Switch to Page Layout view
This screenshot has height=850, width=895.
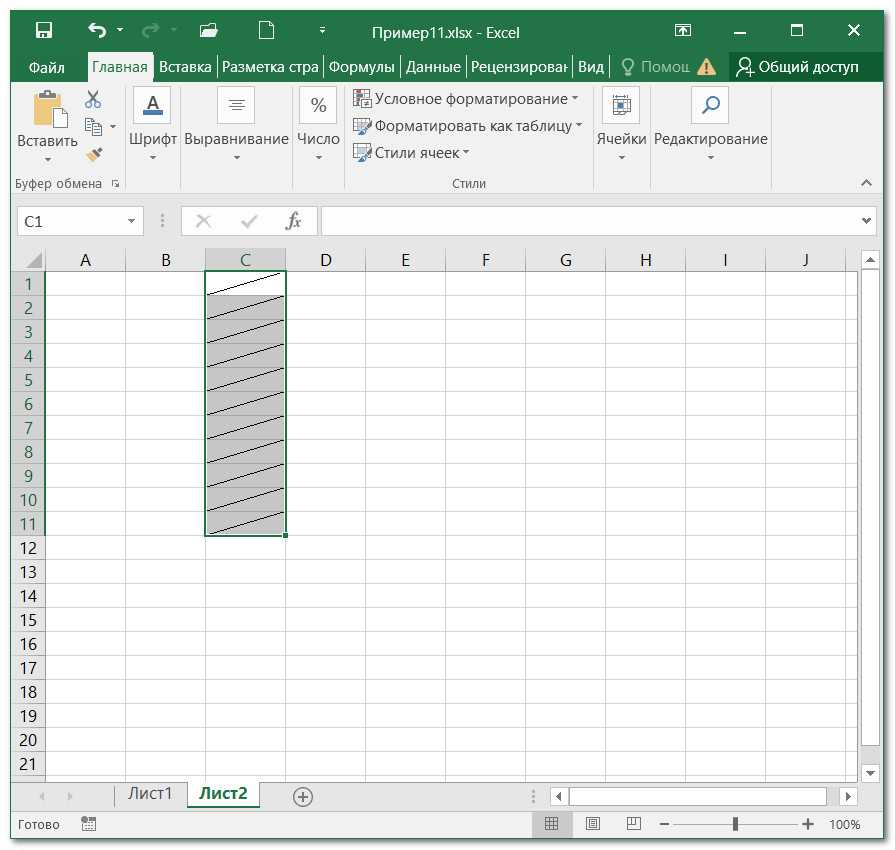tap(592, 824)
